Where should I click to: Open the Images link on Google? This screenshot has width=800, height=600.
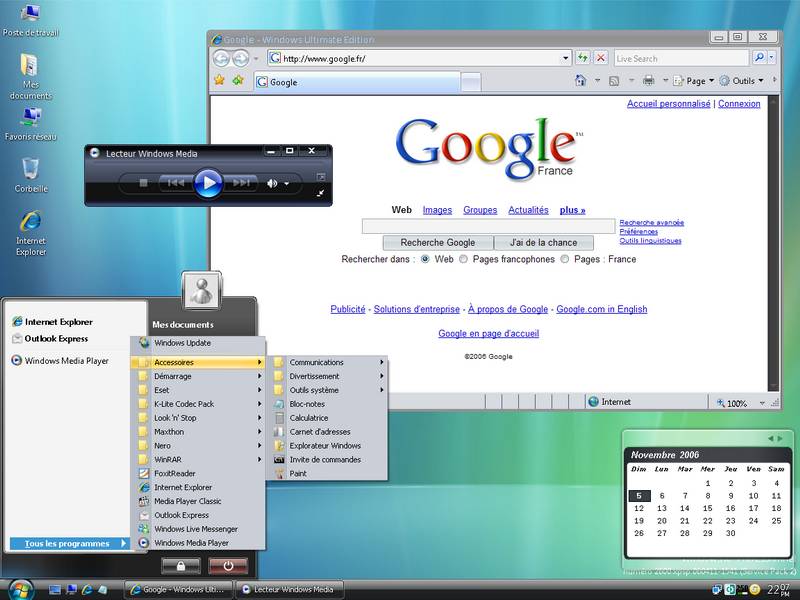(437, 210)
